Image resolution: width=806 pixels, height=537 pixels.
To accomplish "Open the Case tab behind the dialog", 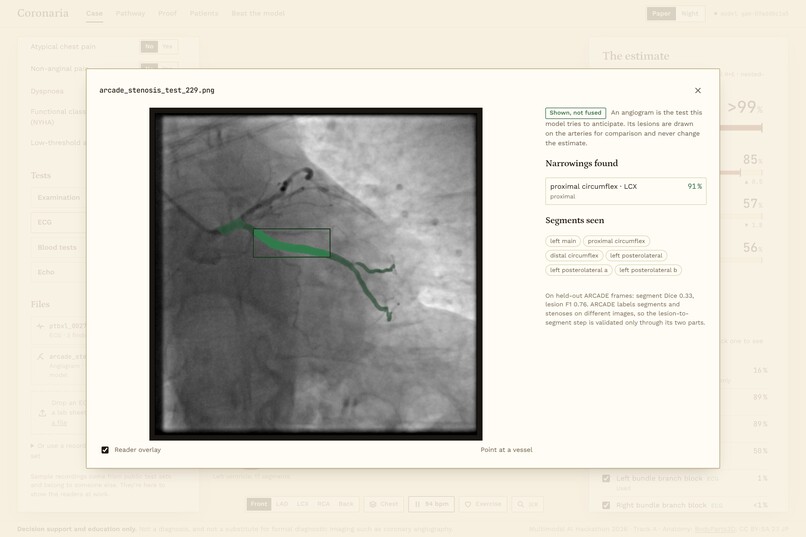I will [x=94, y=13].
